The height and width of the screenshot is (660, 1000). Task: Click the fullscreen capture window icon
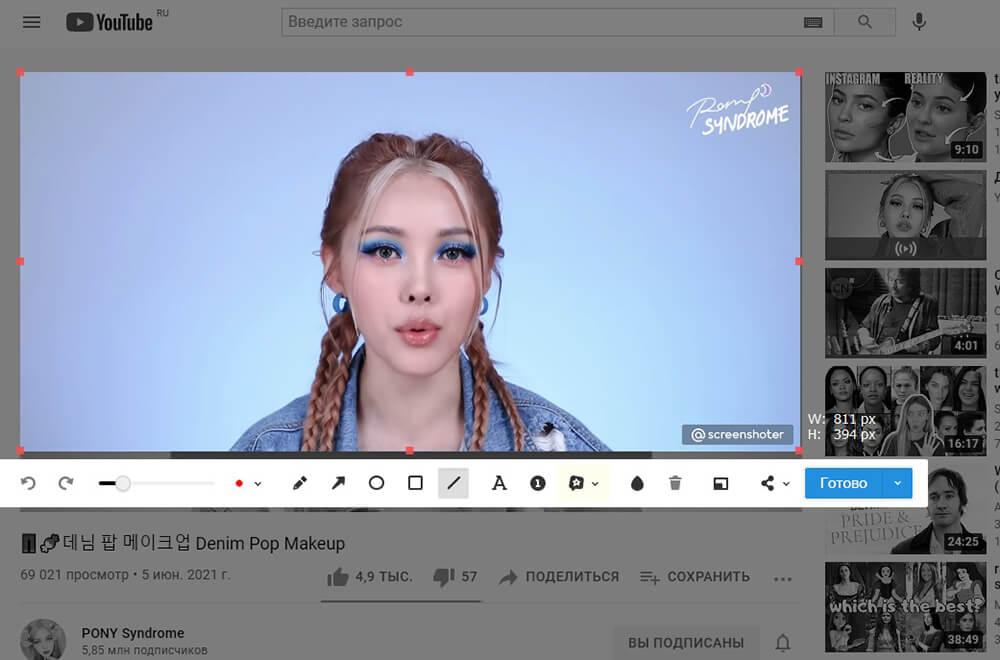721,483
